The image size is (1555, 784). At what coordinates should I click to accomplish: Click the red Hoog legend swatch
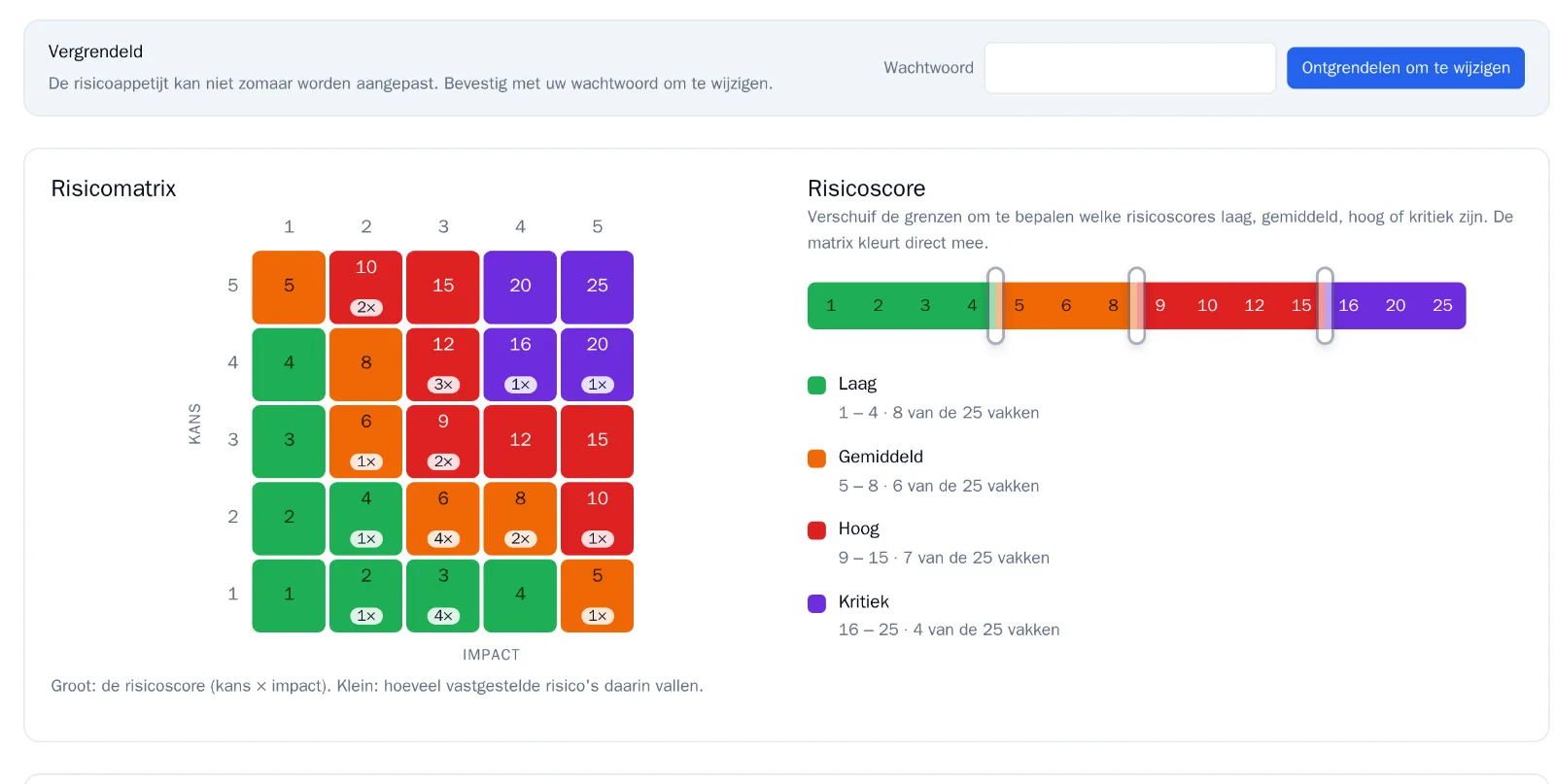point(816,529)
